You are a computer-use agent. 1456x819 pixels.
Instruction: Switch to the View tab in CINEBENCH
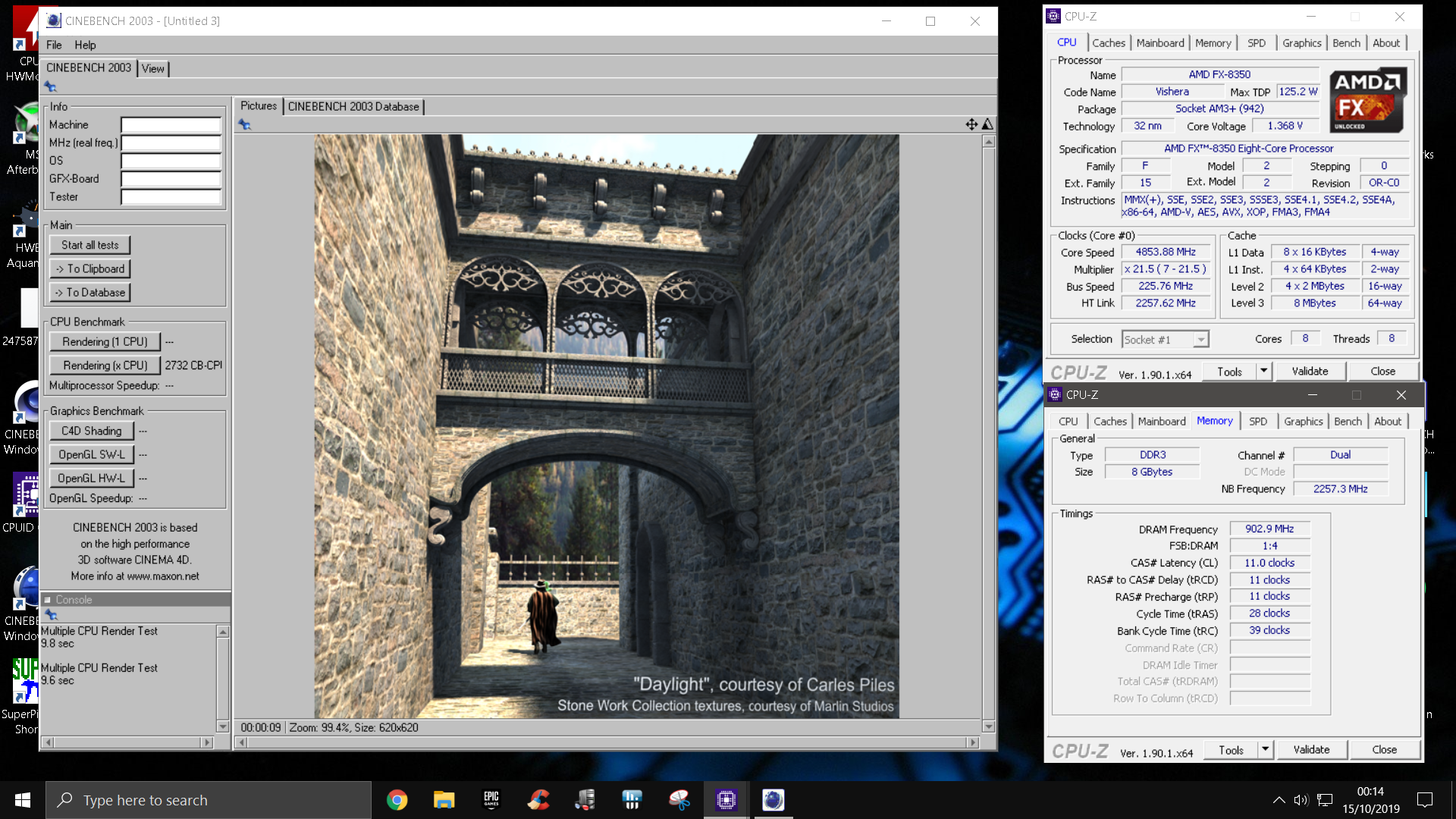coord(153,68)
